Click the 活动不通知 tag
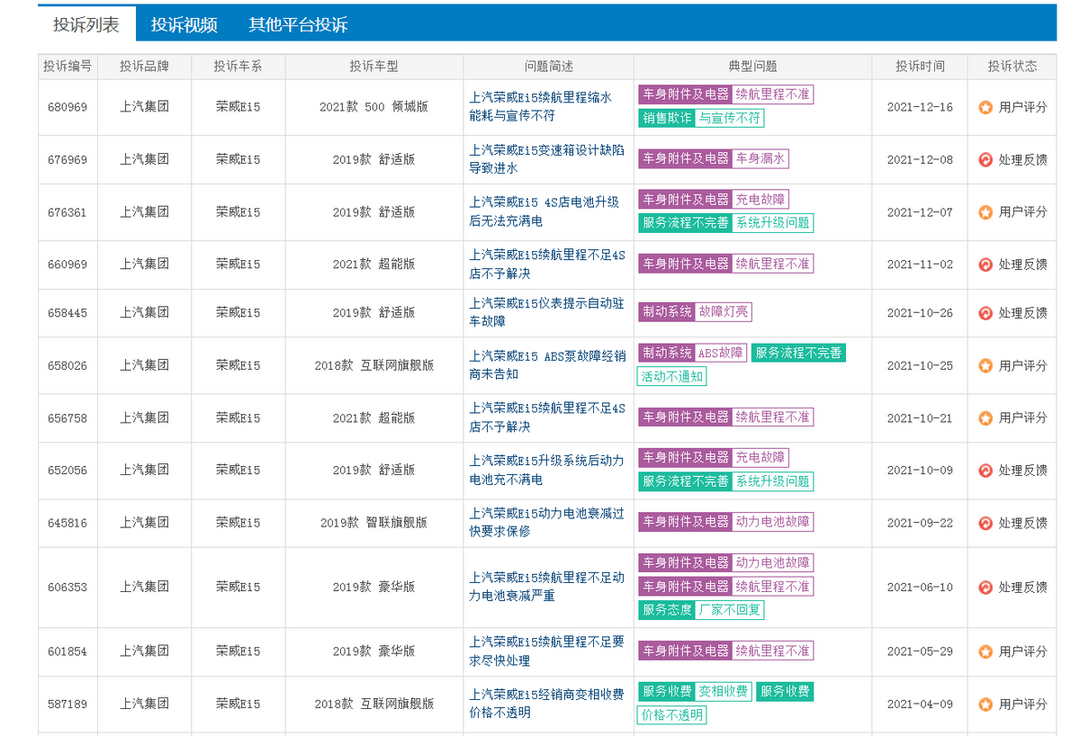Image resolution: width=1080 pixels, height=736 pixels. tap(672, 377)
